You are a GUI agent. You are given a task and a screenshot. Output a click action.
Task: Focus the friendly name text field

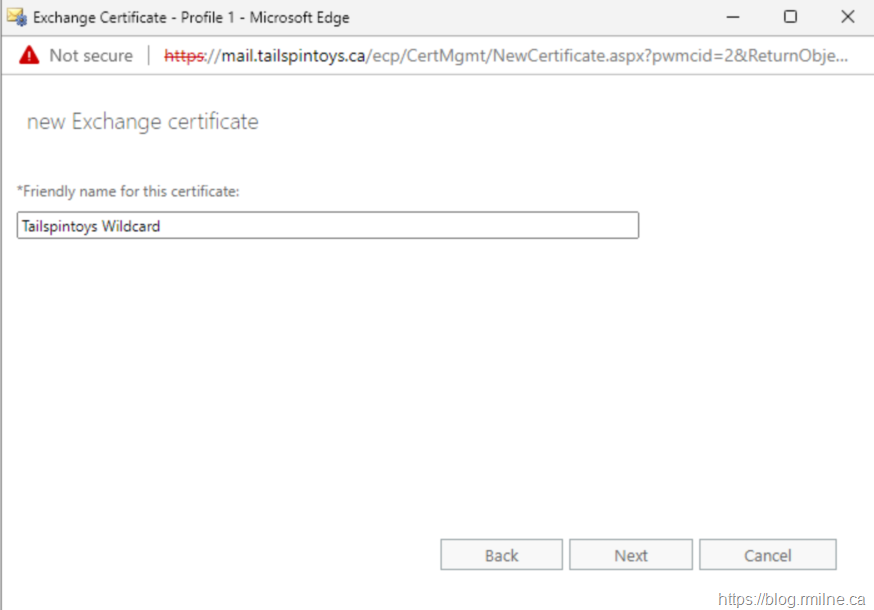click(x=327, y=226)
